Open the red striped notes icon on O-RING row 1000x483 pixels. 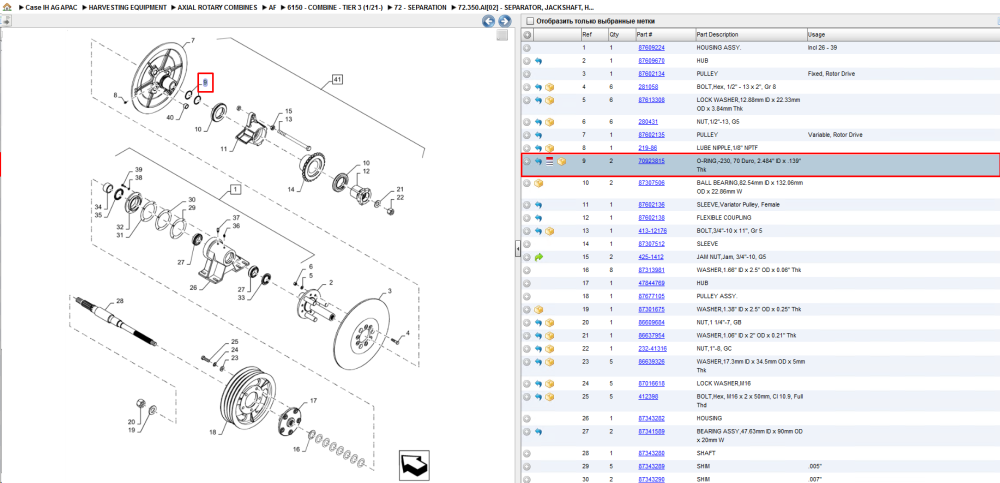click(x=550, y=161)
